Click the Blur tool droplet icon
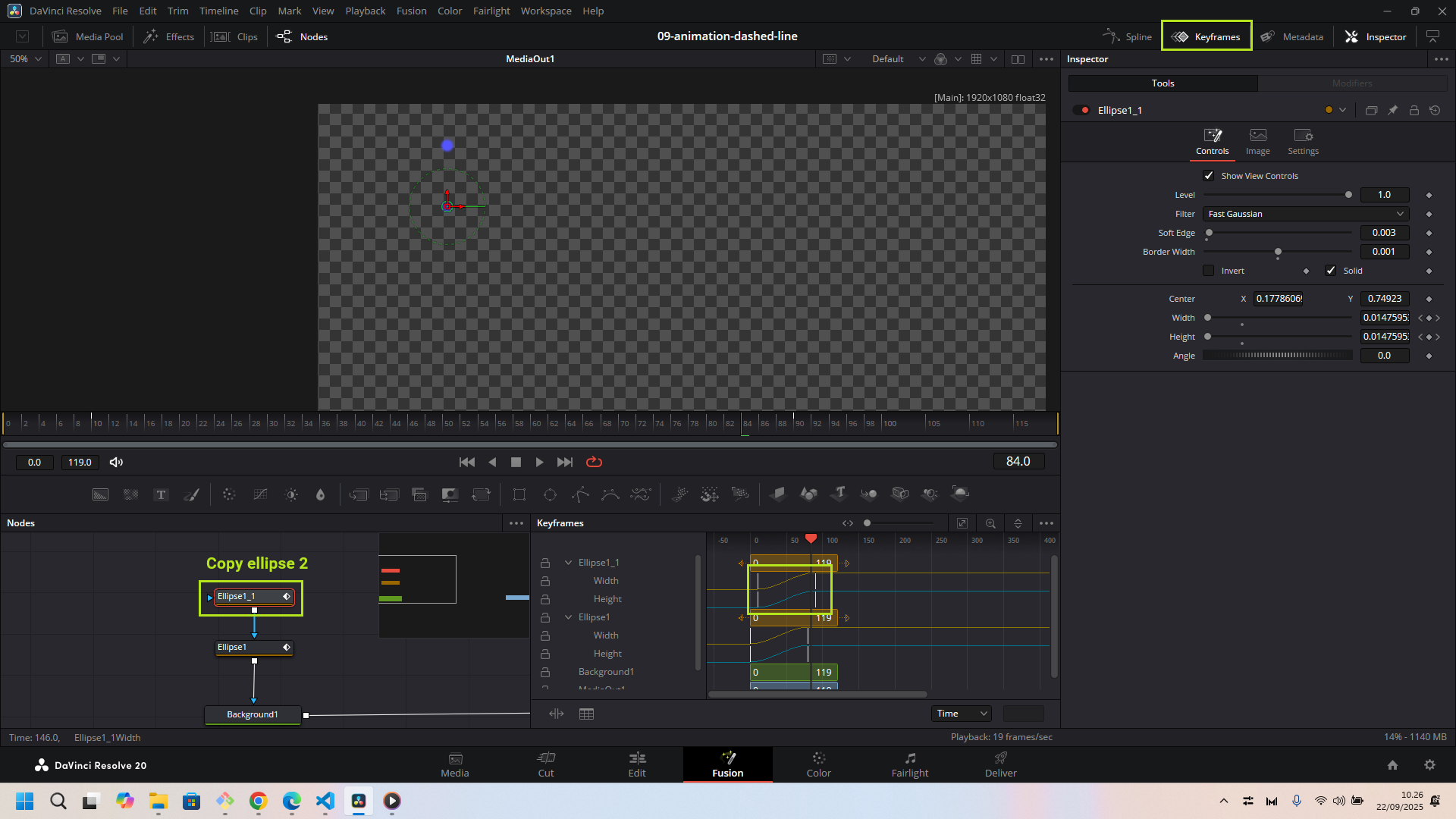This screenshot has height=819, width=1456. coord(320,495)
